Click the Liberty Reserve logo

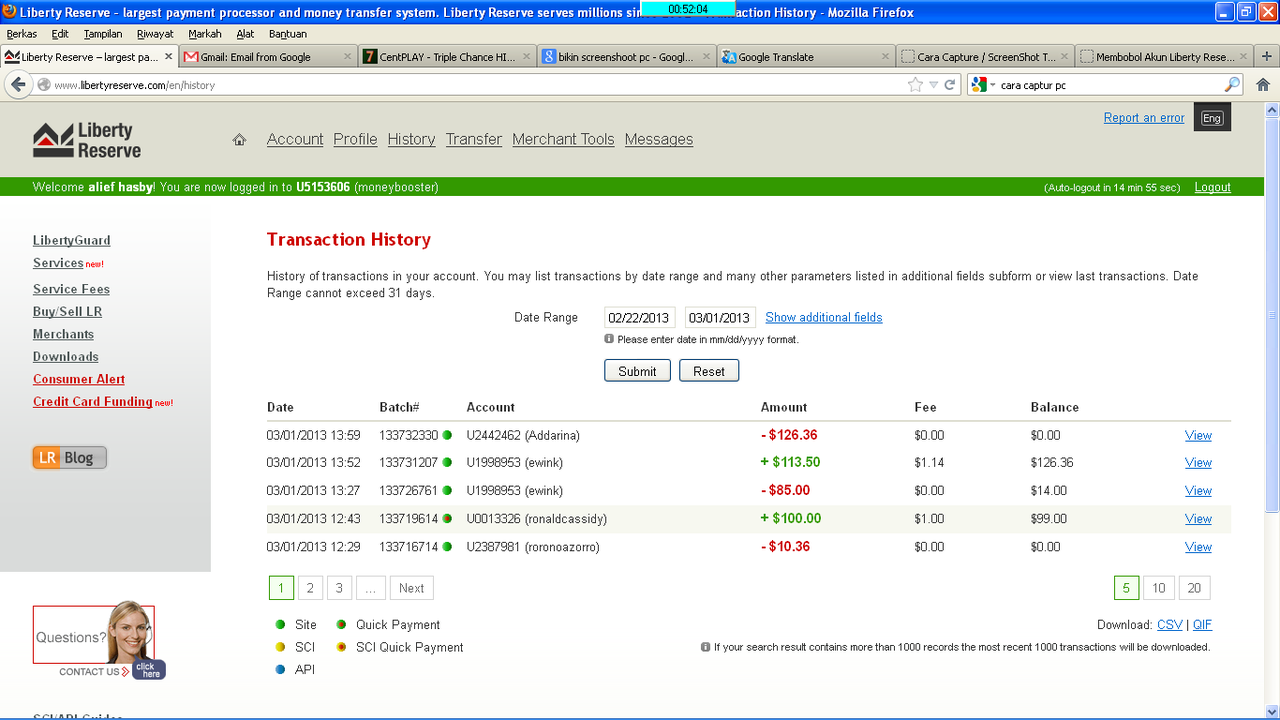87,140
